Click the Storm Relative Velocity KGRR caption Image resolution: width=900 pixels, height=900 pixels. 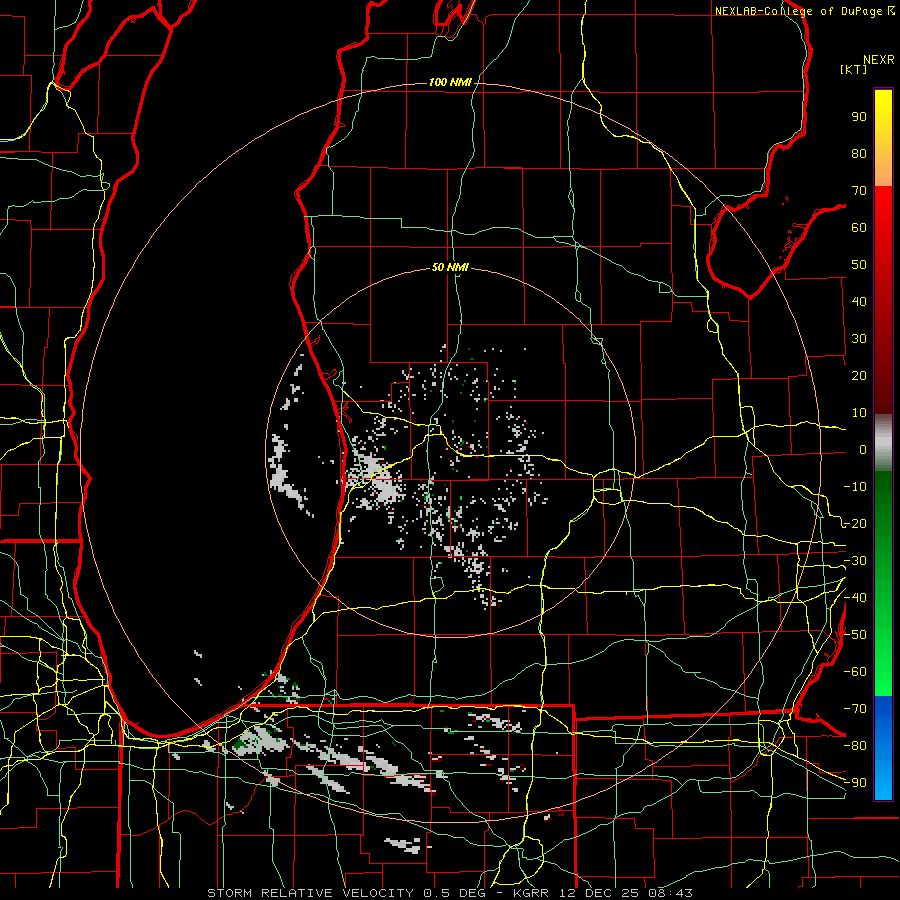tap(449, 893)
